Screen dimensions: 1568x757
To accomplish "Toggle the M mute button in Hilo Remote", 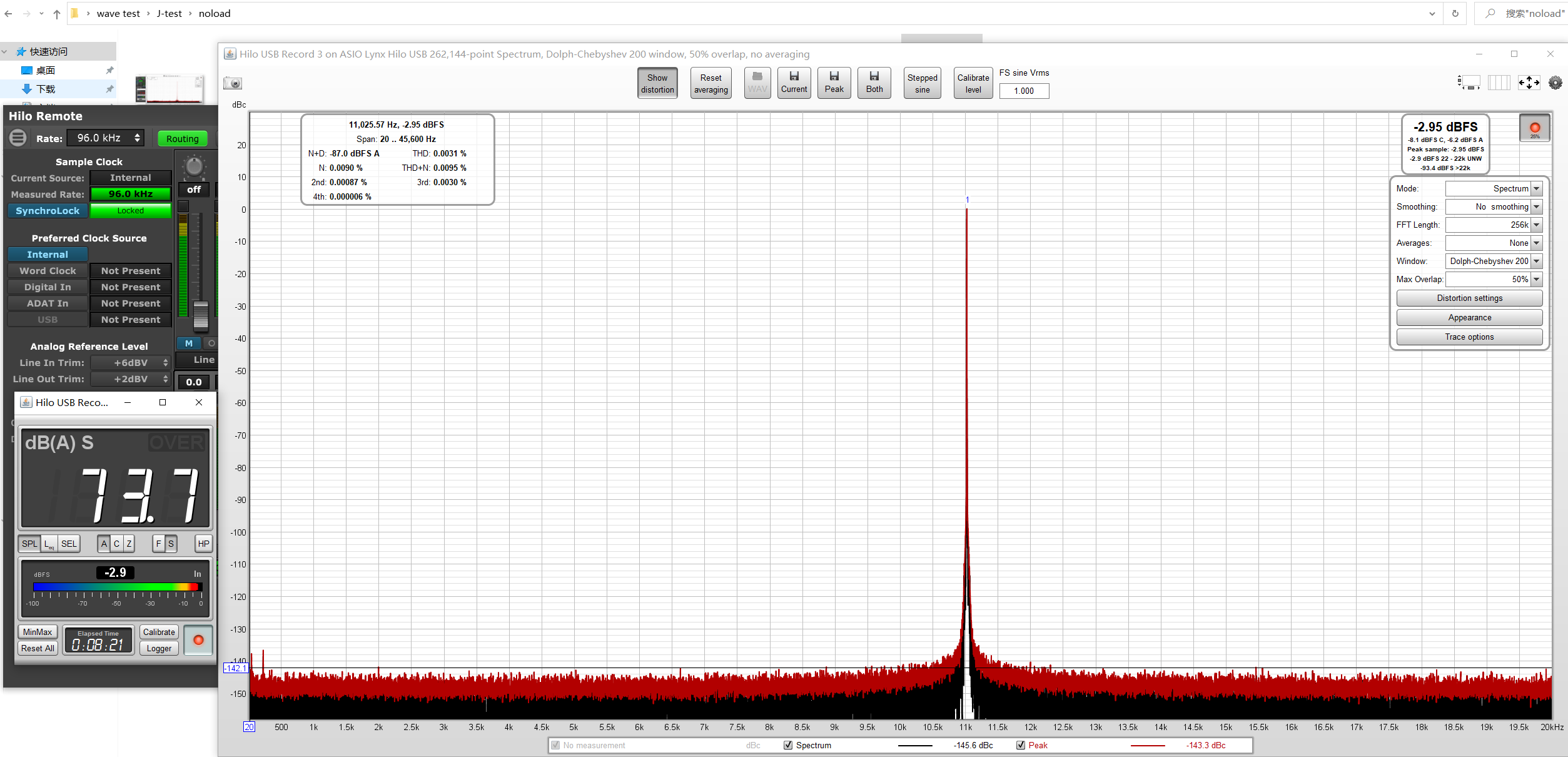I will pos(189,343).
